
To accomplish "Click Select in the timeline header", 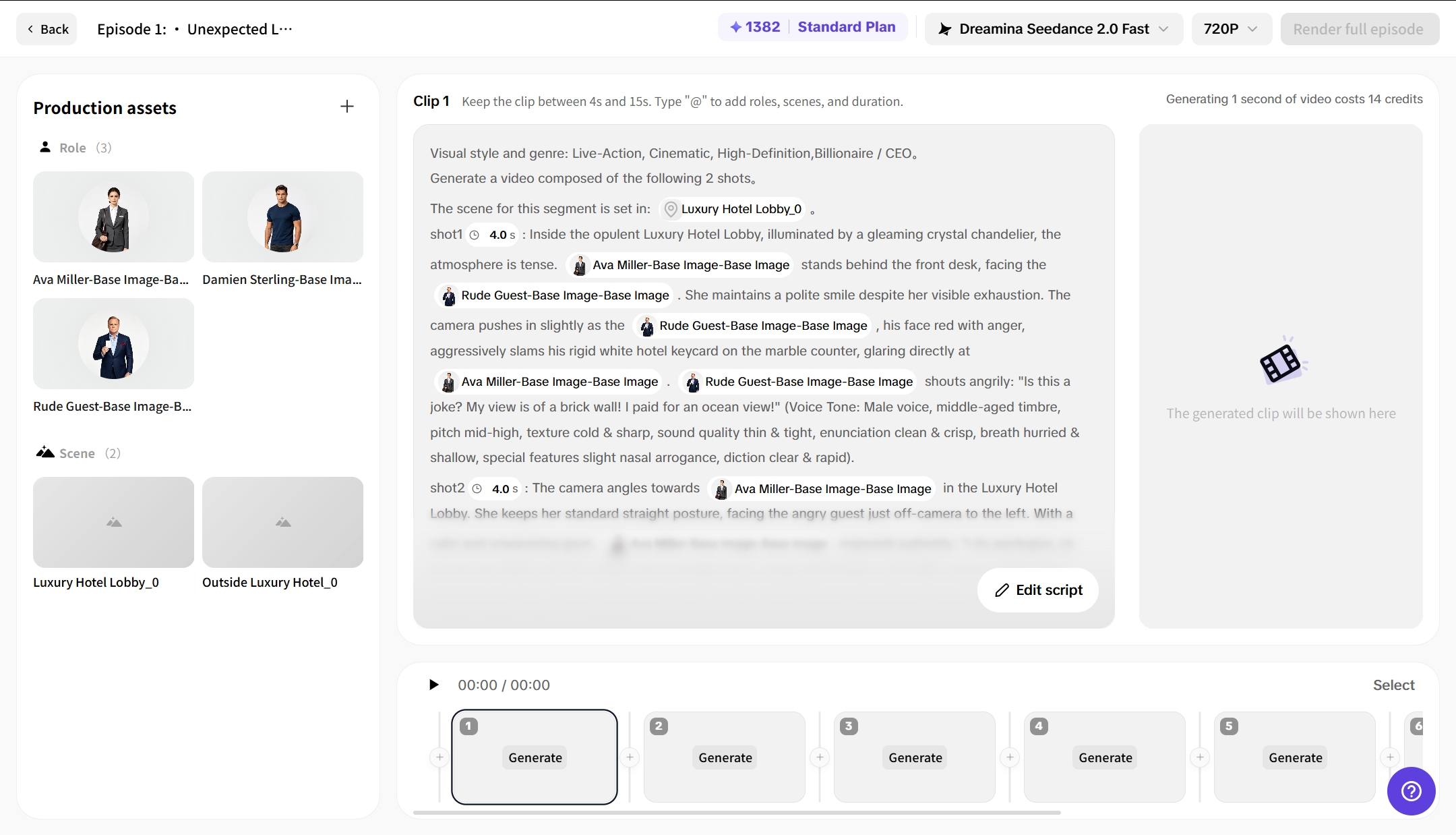I will [1394, 685].
